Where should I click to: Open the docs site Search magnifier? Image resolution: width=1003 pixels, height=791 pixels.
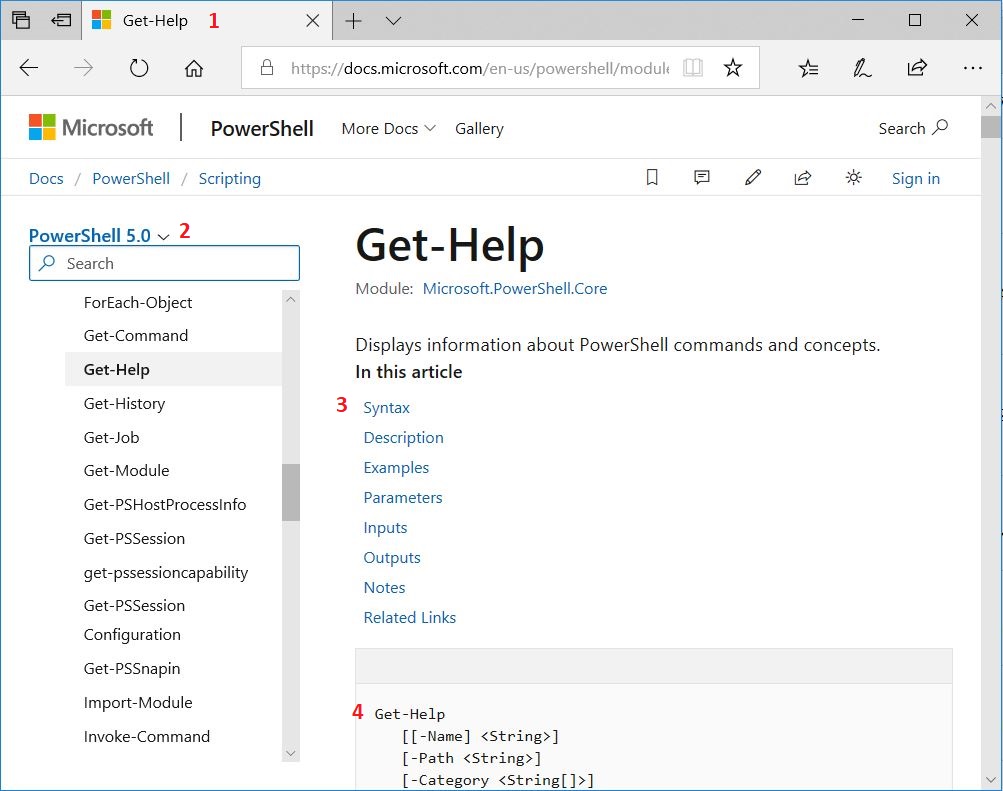point(913,129)
